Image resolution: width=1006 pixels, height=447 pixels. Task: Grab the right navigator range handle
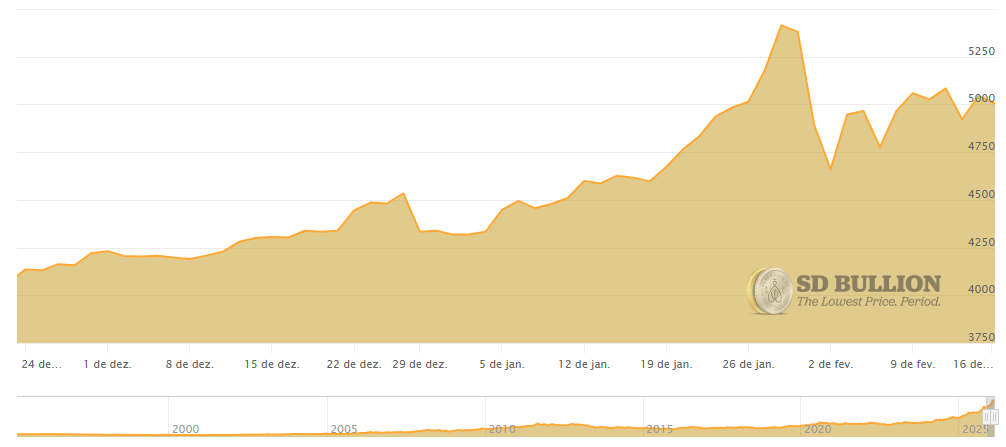pyautogui.click(x=994, y=416)
